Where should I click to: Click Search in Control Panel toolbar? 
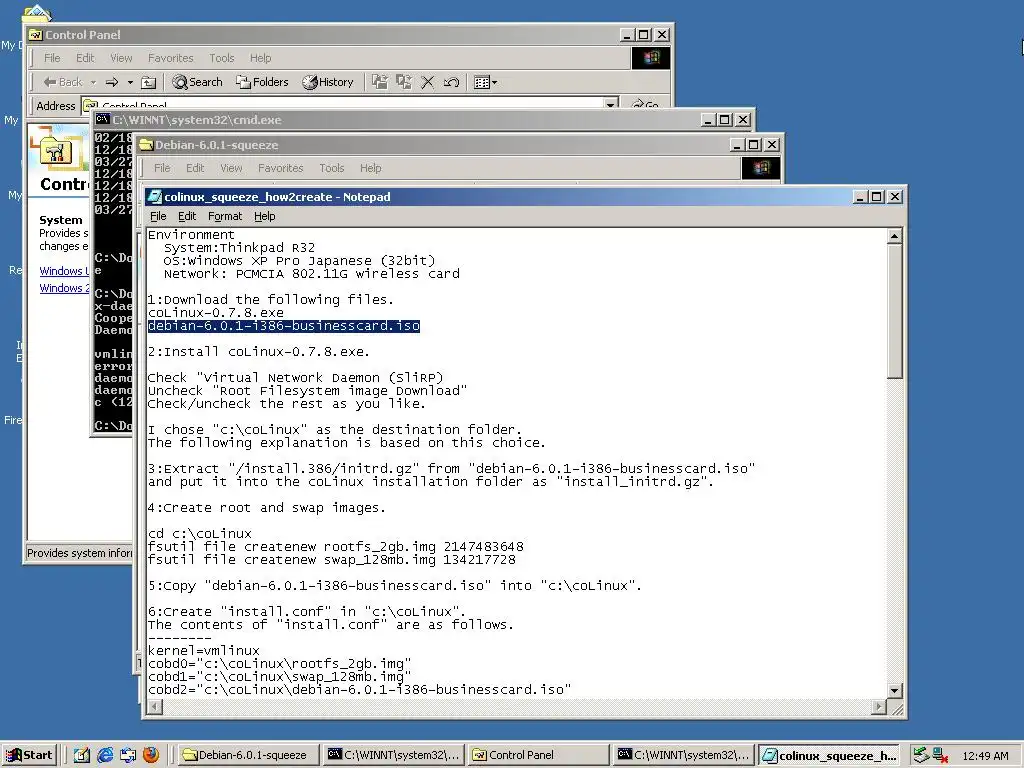pyautogui.click(x=197, y=82)
